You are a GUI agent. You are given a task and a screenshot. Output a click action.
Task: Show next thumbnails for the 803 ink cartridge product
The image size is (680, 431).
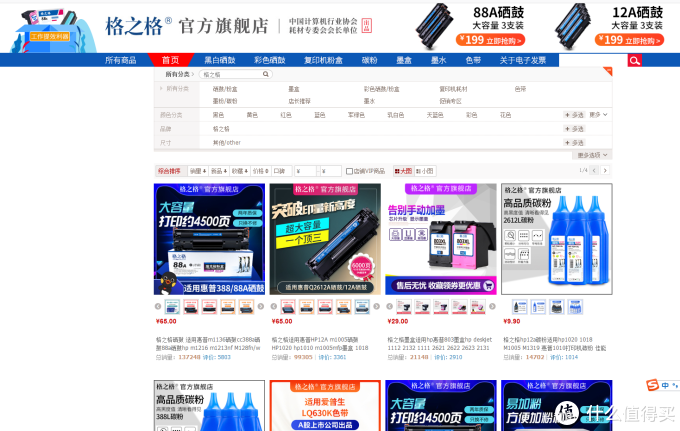(x=492, y=307)
